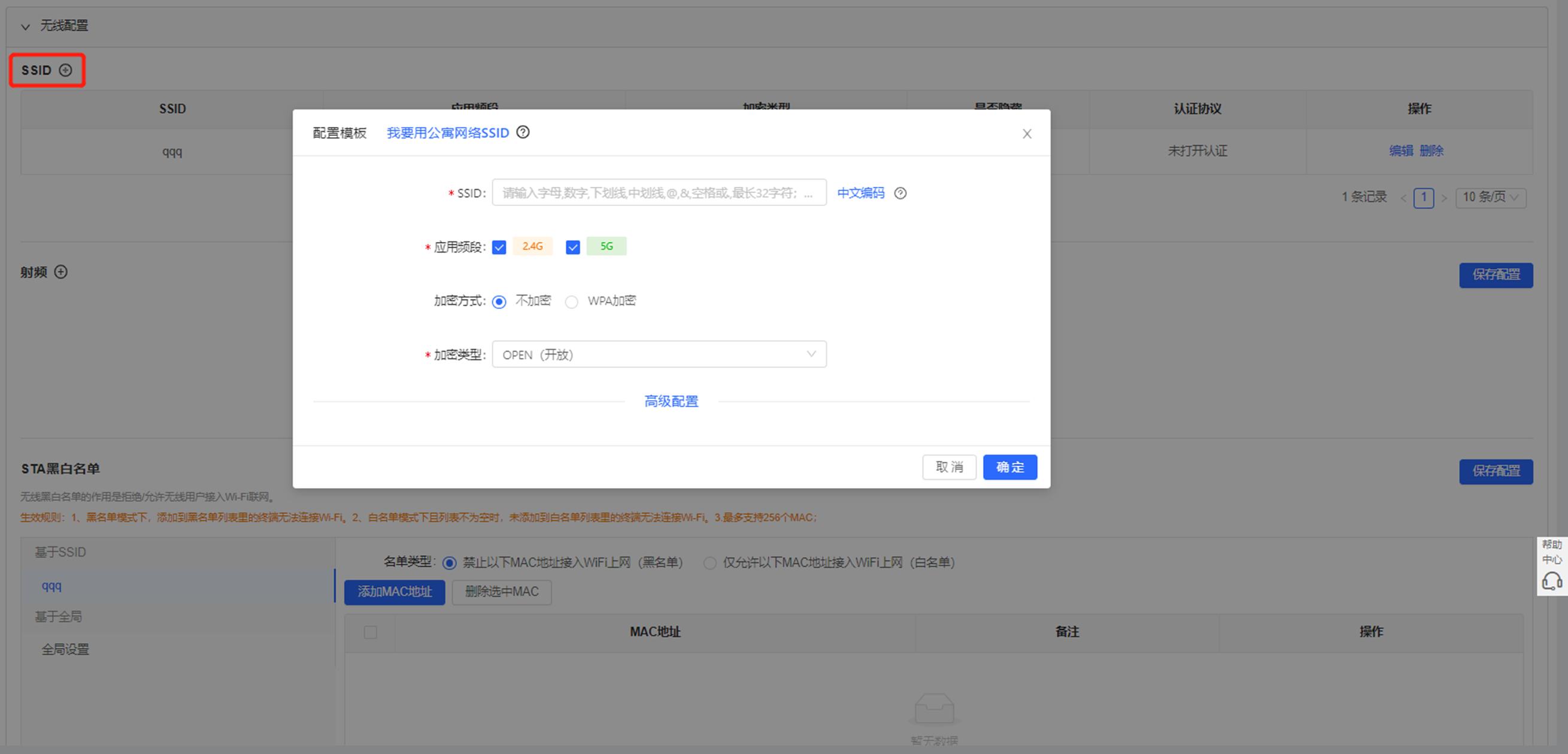Collapse the 无线配置 section
The height and width of the screenshot is (754, 1568).
25,27
